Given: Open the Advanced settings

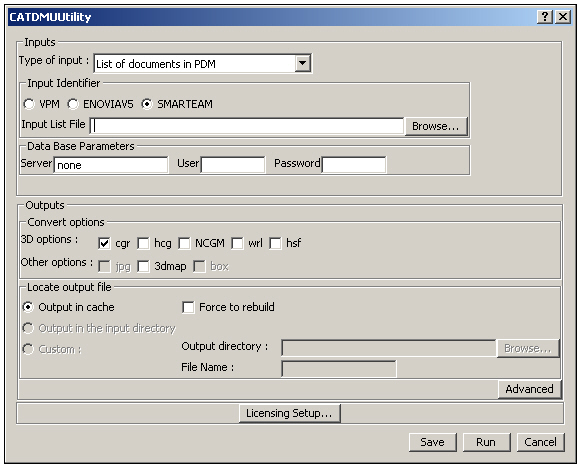Looking at the screenshot, I should pos(530,389).
